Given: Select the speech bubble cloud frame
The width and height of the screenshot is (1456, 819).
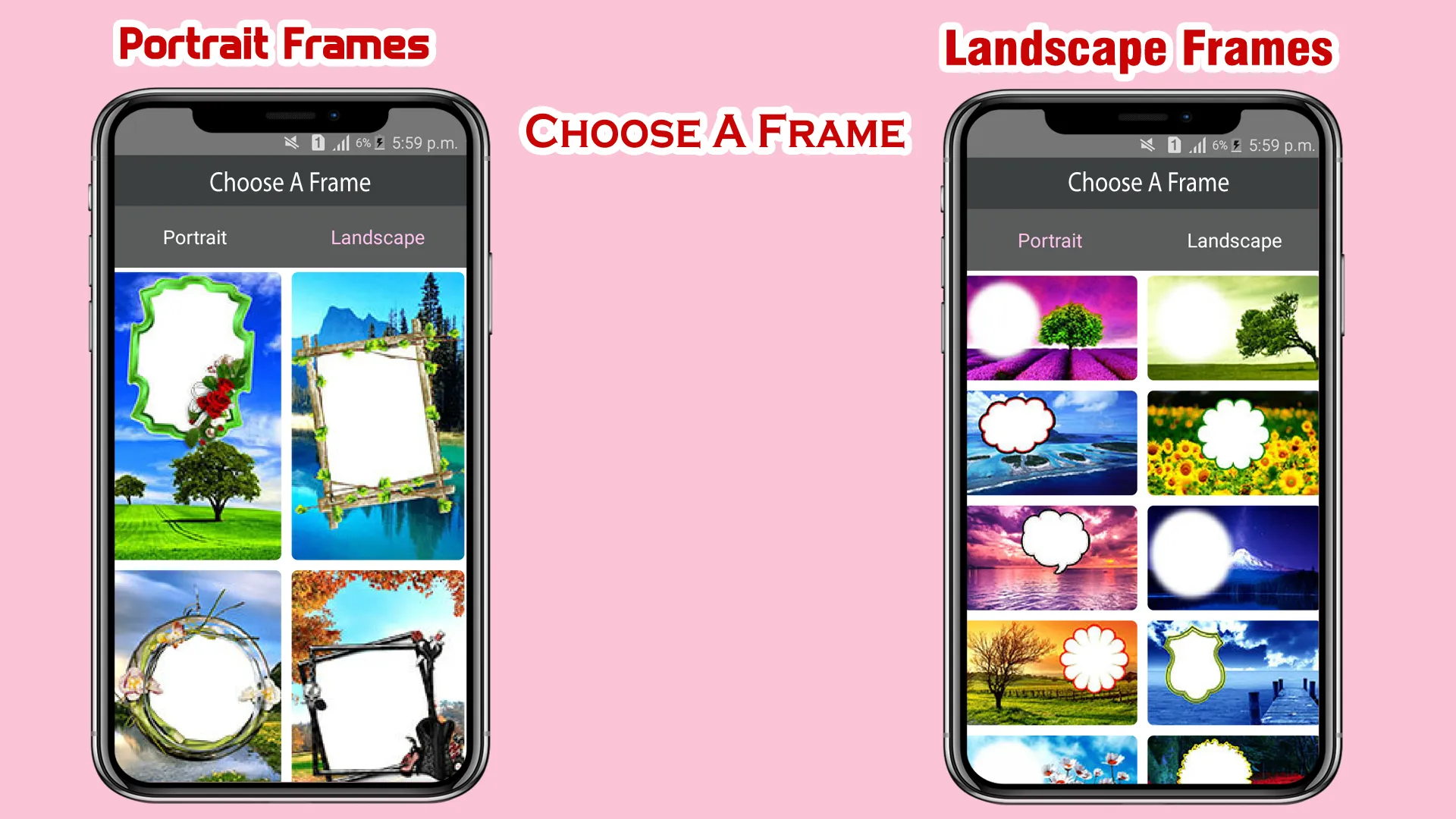Looking at the screenshot, I should (x=1052, y=558).
